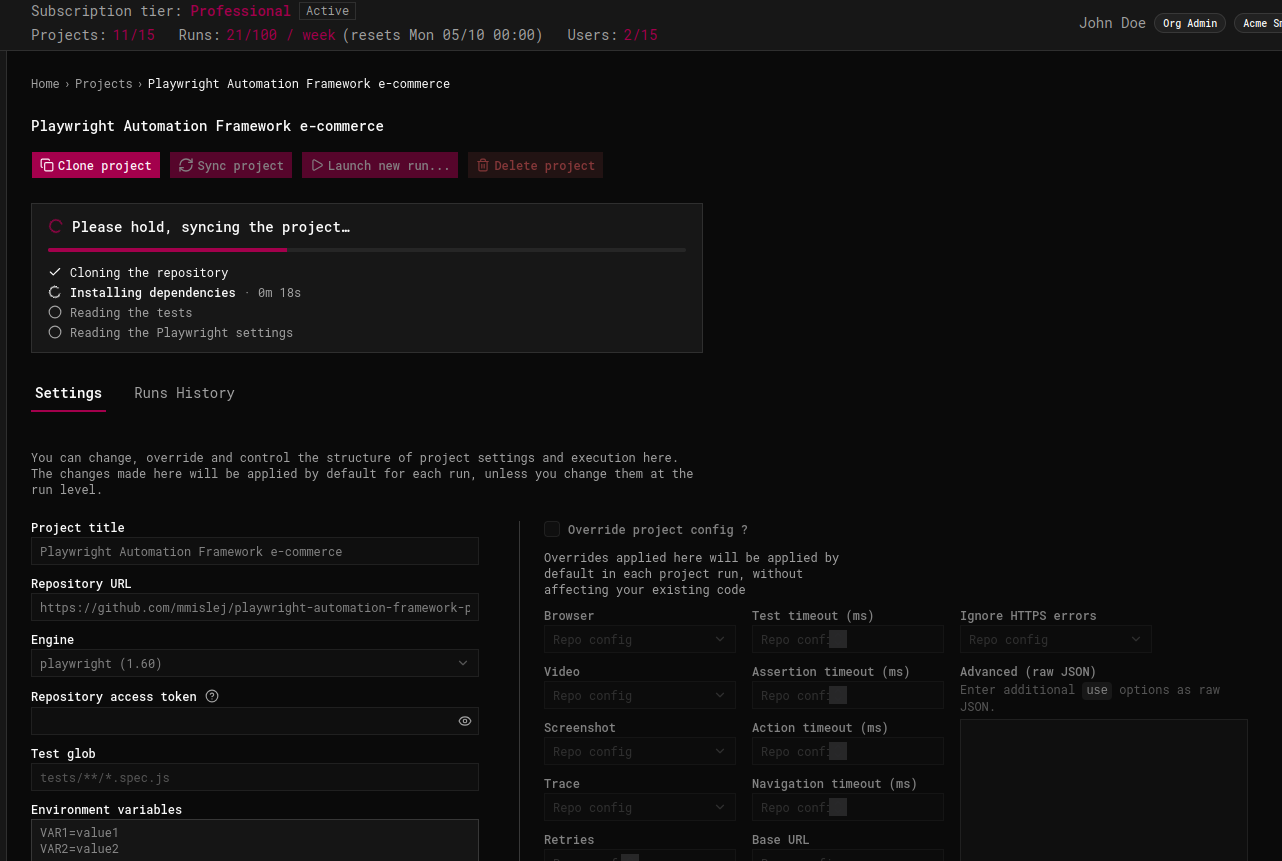Click the 'John Doe' user name
The image size is (1282, 861).
tap(1112, 23)
